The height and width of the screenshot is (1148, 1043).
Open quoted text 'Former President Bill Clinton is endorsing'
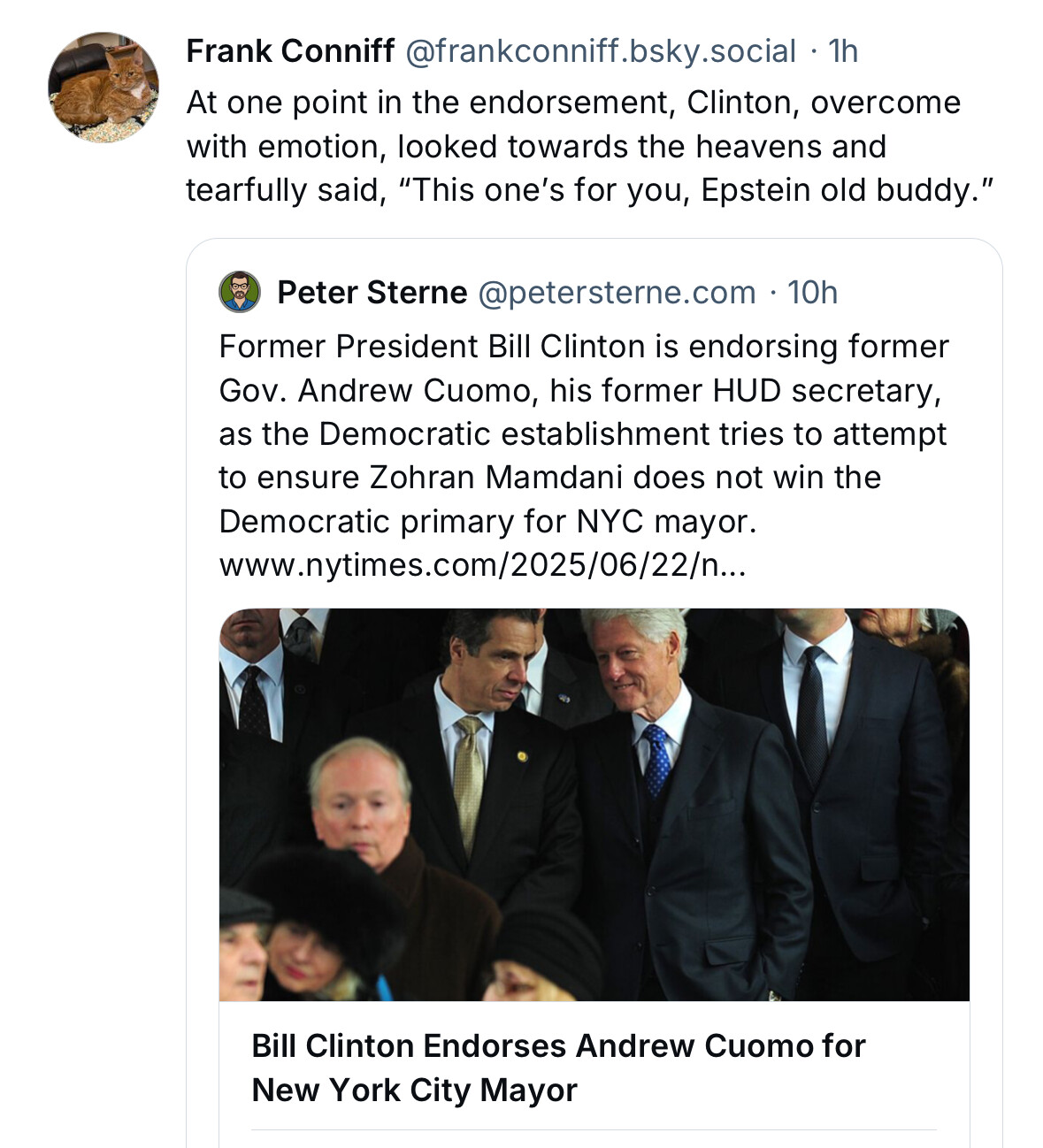click(x=584, y=347)
